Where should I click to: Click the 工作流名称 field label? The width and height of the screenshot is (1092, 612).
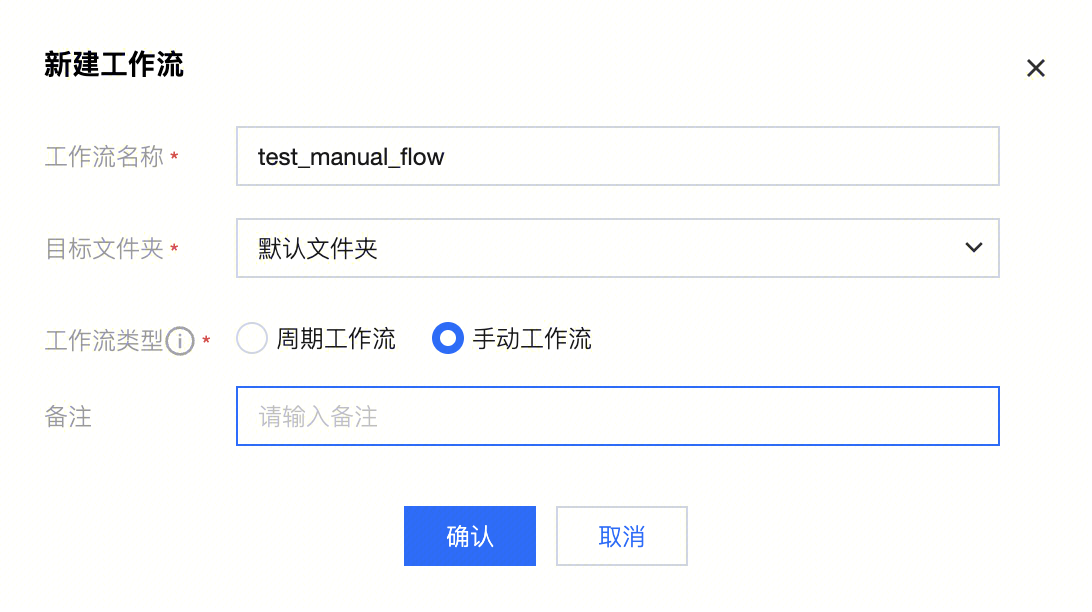tap(104, 157)
